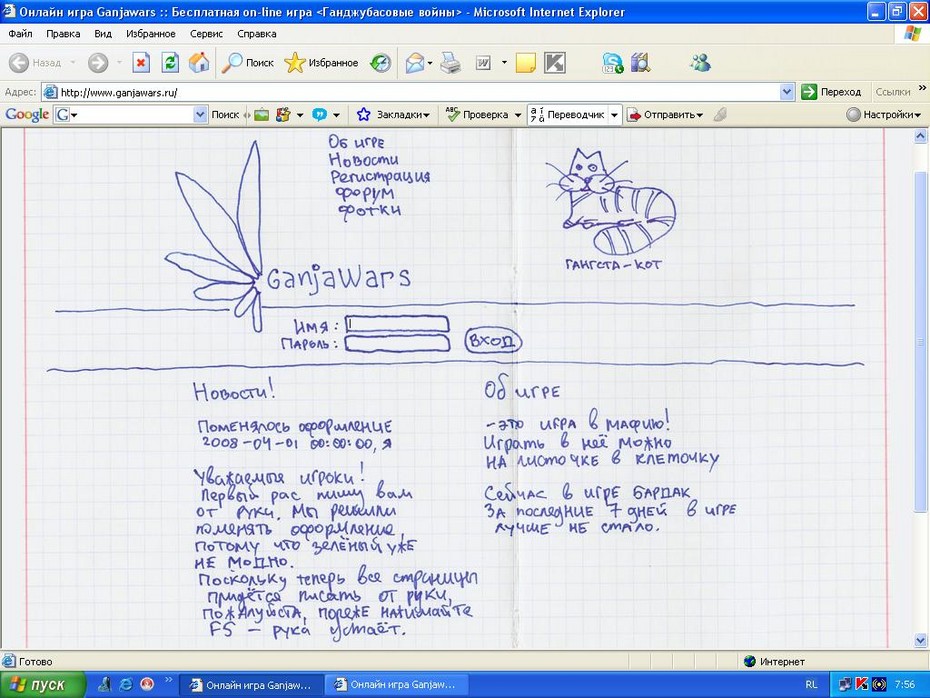Click the Google toolbar search input
The width and height of the screenshot is (930, 698).
[130, 114]
